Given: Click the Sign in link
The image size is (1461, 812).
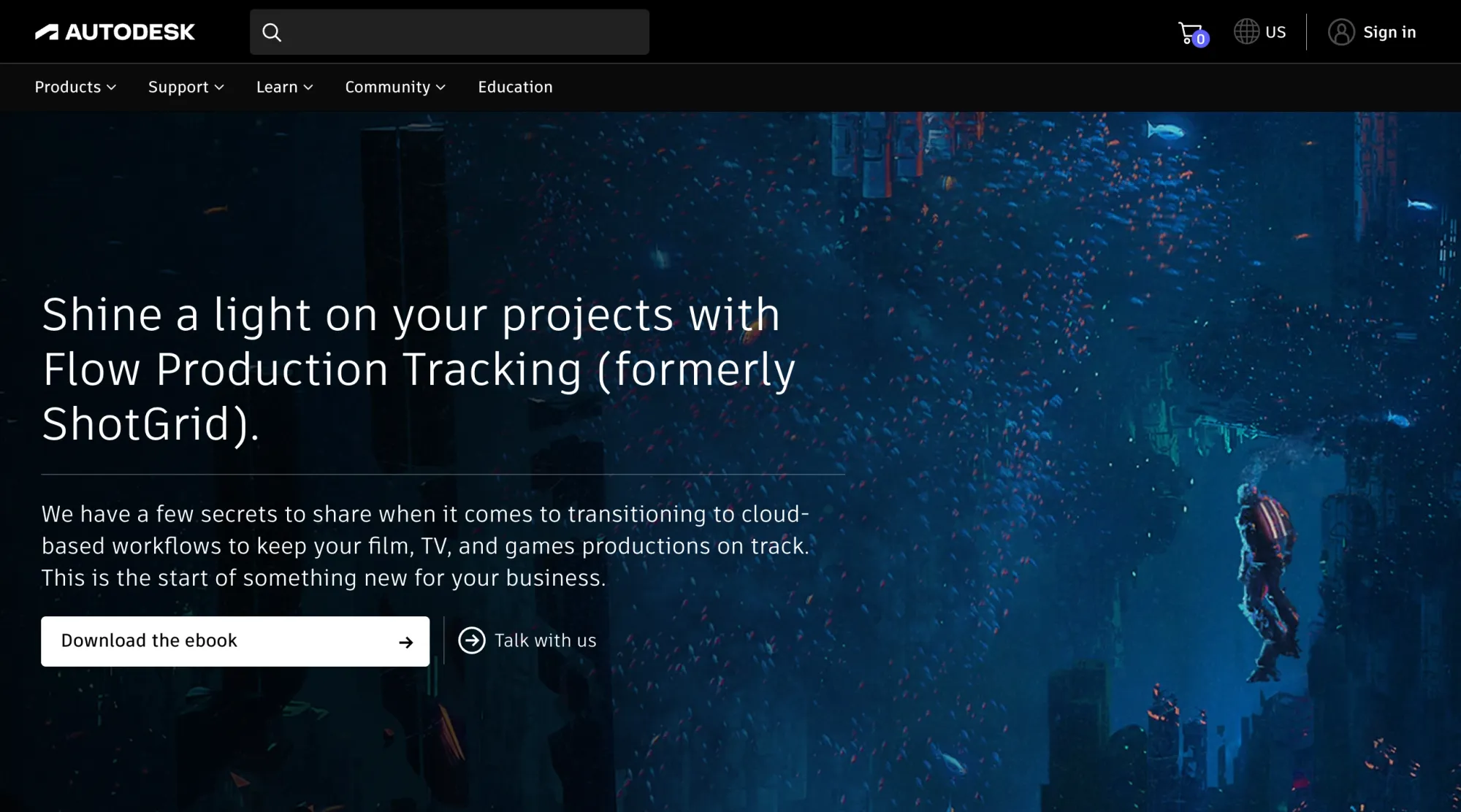Looking at the screenshot, I should tap(1389, 32).
